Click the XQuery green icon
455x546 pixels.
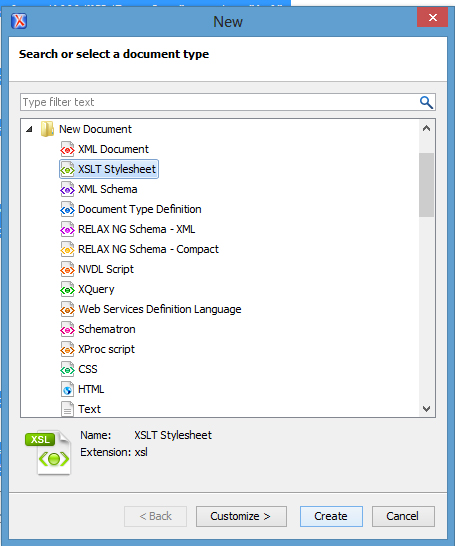[67, 289]
